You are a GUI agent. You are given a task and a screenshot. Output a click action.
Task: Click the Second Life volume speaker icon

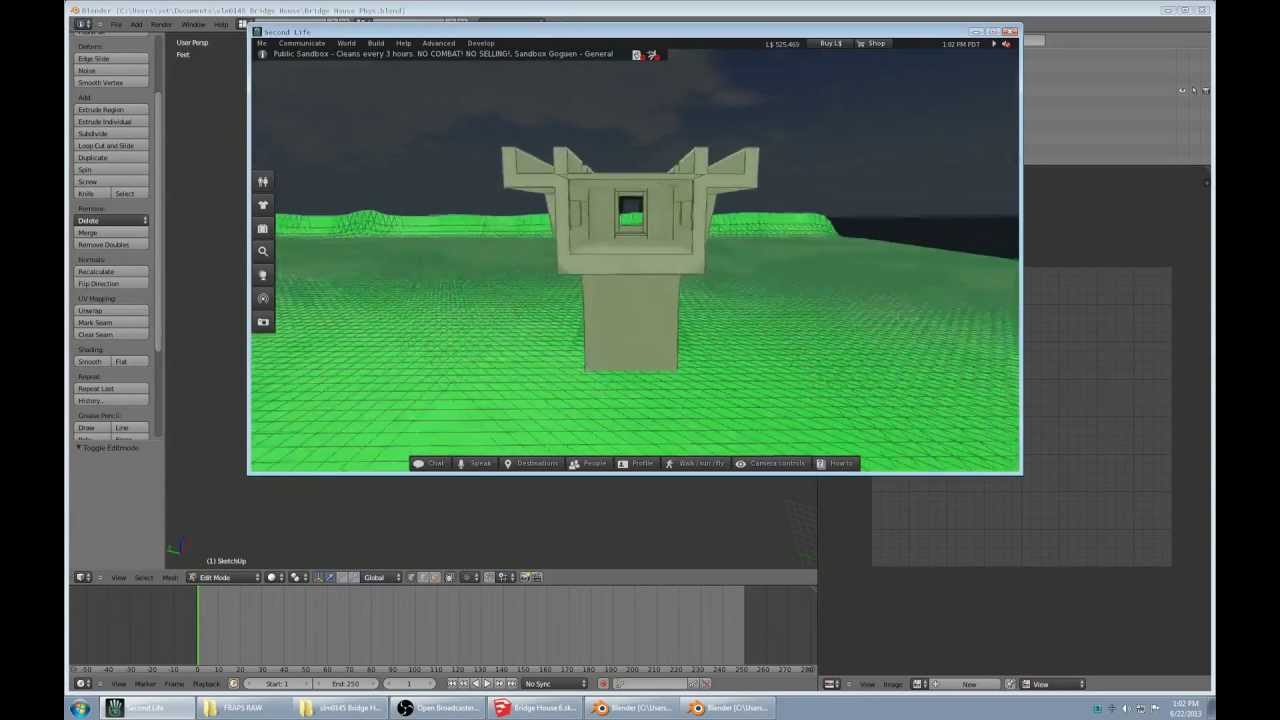pyautogui.click(x=1006, y=44)
